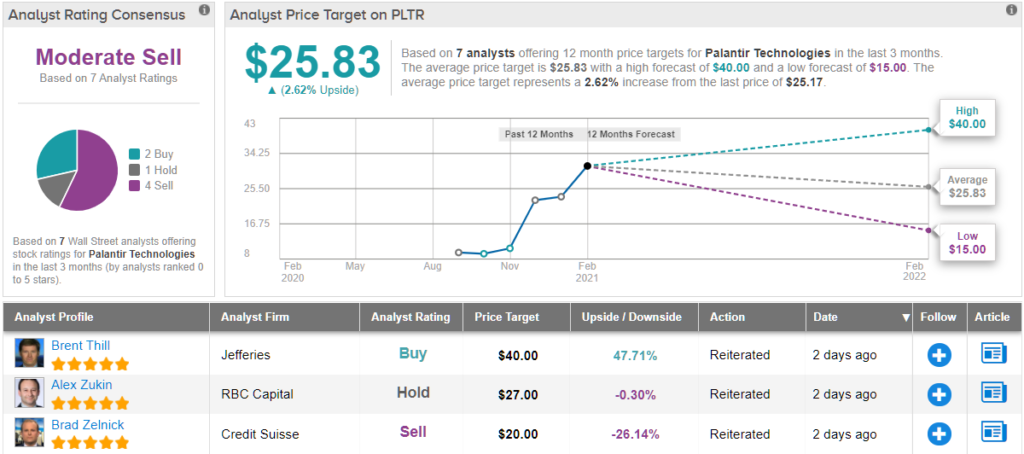Sort table by Date column arrow
1024x454 pixels.
pos(906,317)
